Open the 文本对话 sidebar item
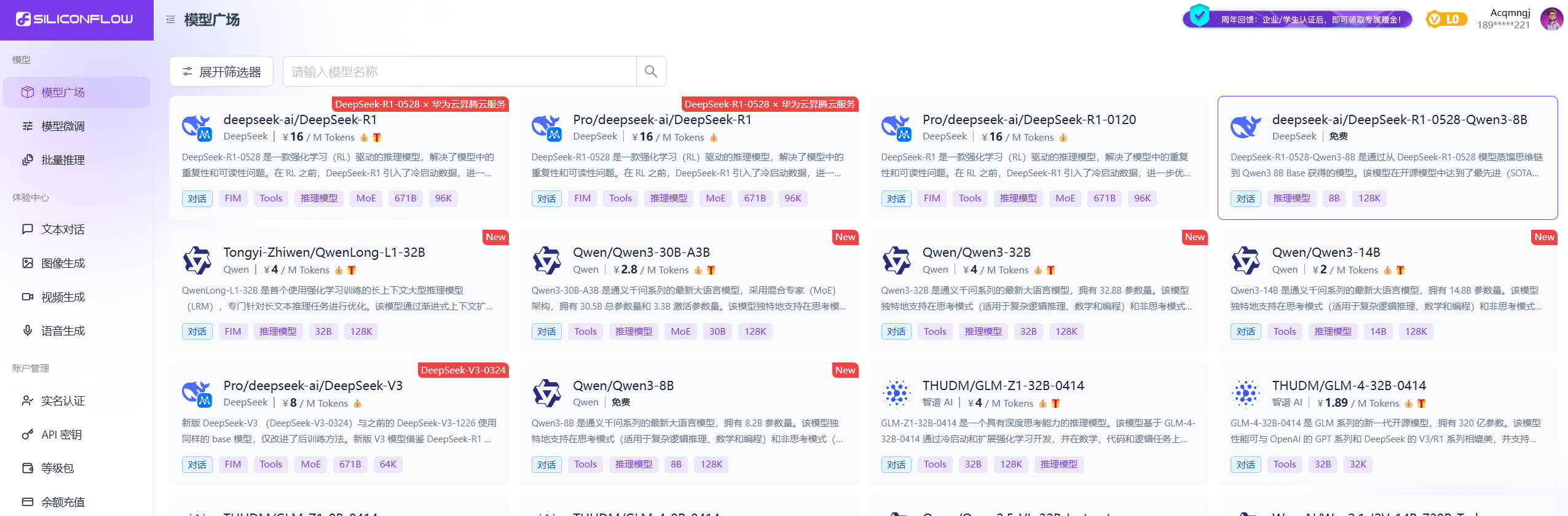 point(77,229)
